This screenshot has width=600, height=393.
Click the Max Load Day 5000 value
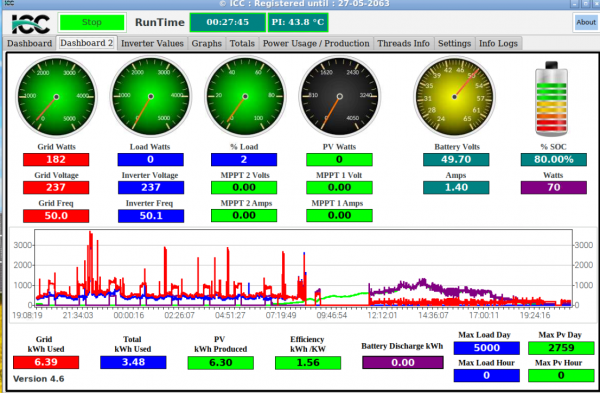[x=486, y=348]
